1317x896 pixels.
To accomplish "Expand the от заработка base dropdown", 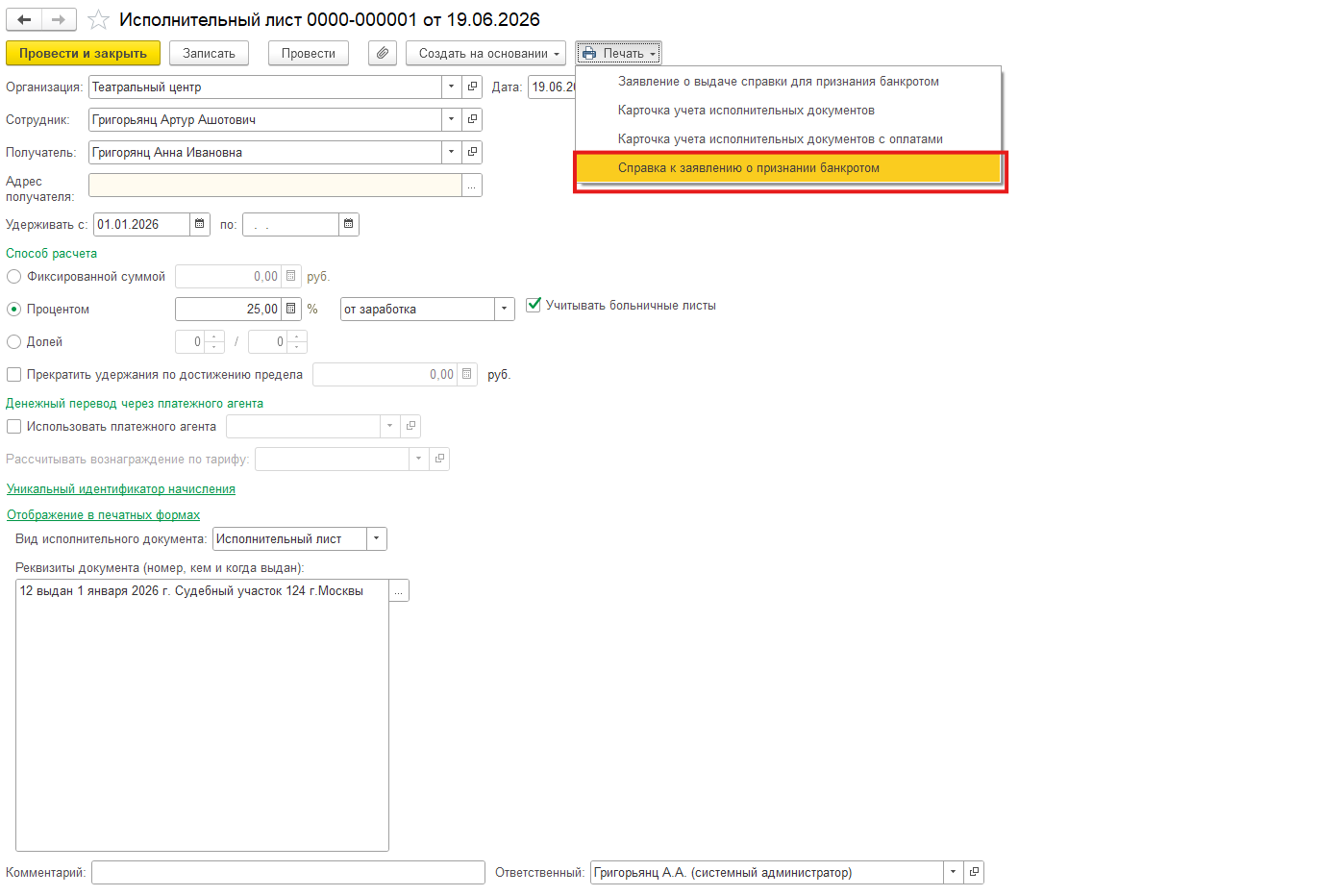I will [505, 309].
